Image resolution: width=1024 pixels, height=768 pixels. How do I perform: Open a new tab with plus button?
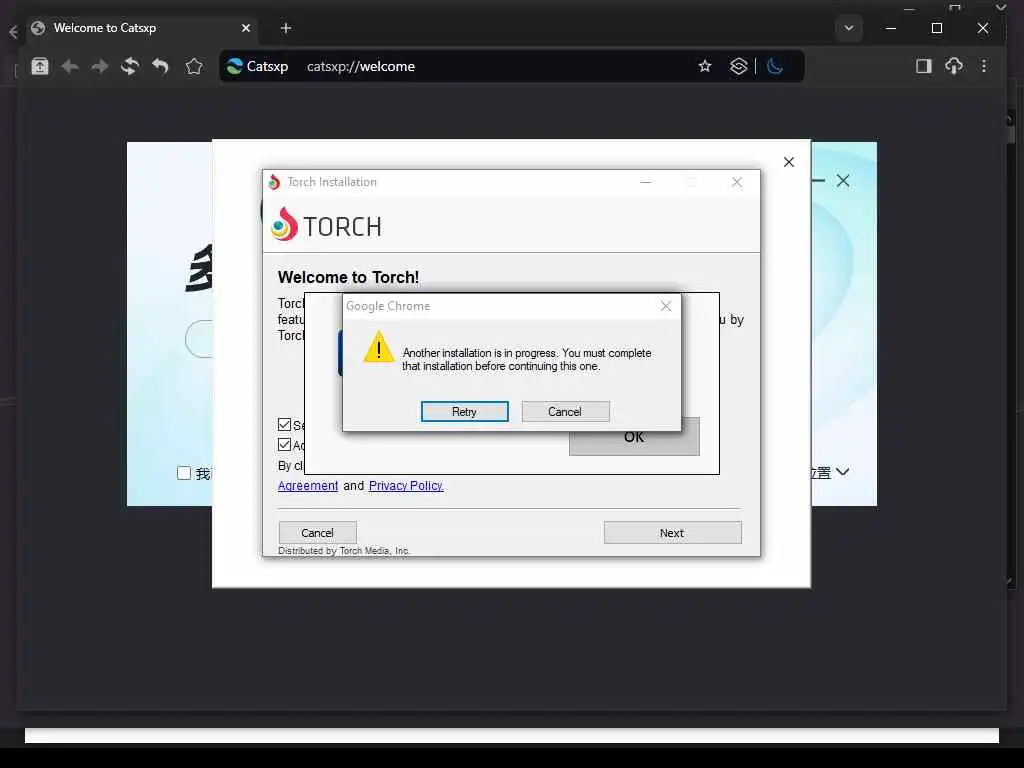[x=285, y=28]
